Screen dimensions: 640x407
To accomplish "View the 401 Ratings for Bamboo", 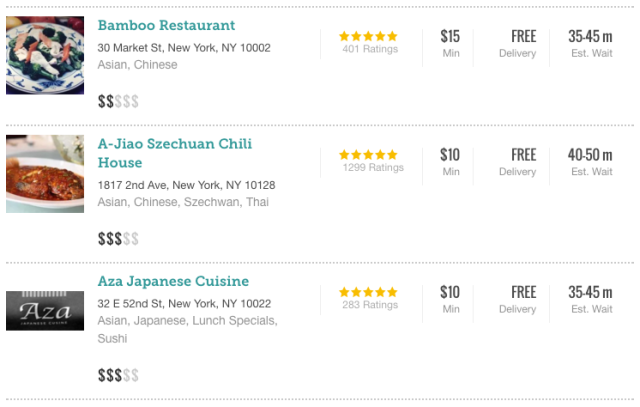I will point(369,49).
